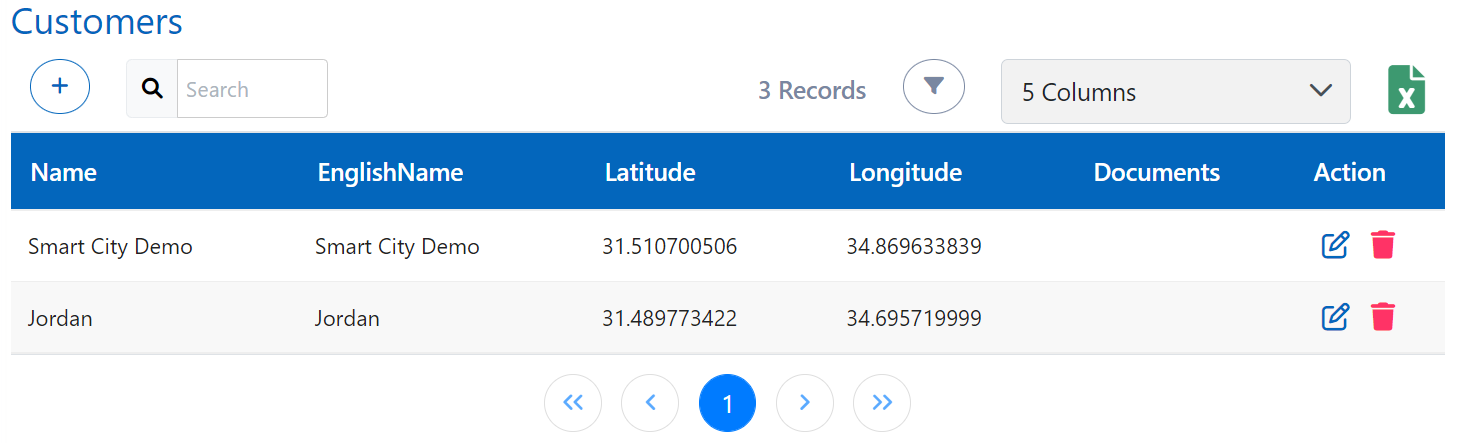Image resolution: width=1459 pixels, height=443 pixels.
Task: Click into the Search input field
Action: coord(251,89)
